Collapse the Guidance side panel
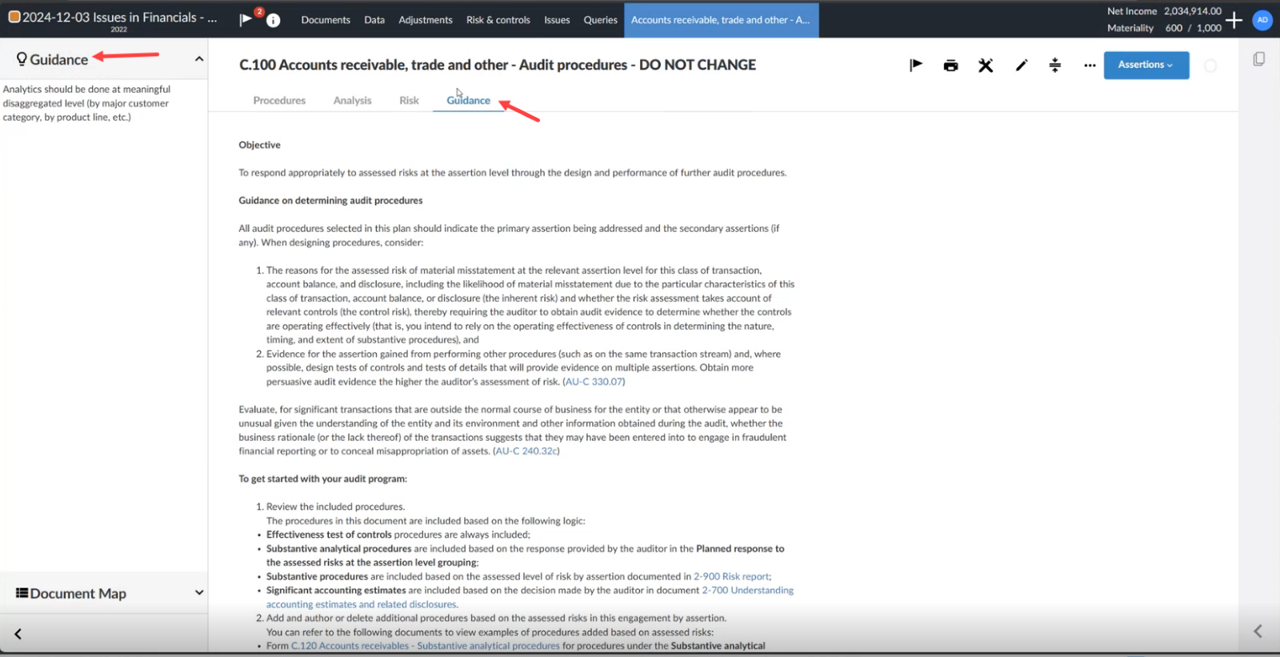The height and width of the screenshot is (657, 1280). pos(198,59)
